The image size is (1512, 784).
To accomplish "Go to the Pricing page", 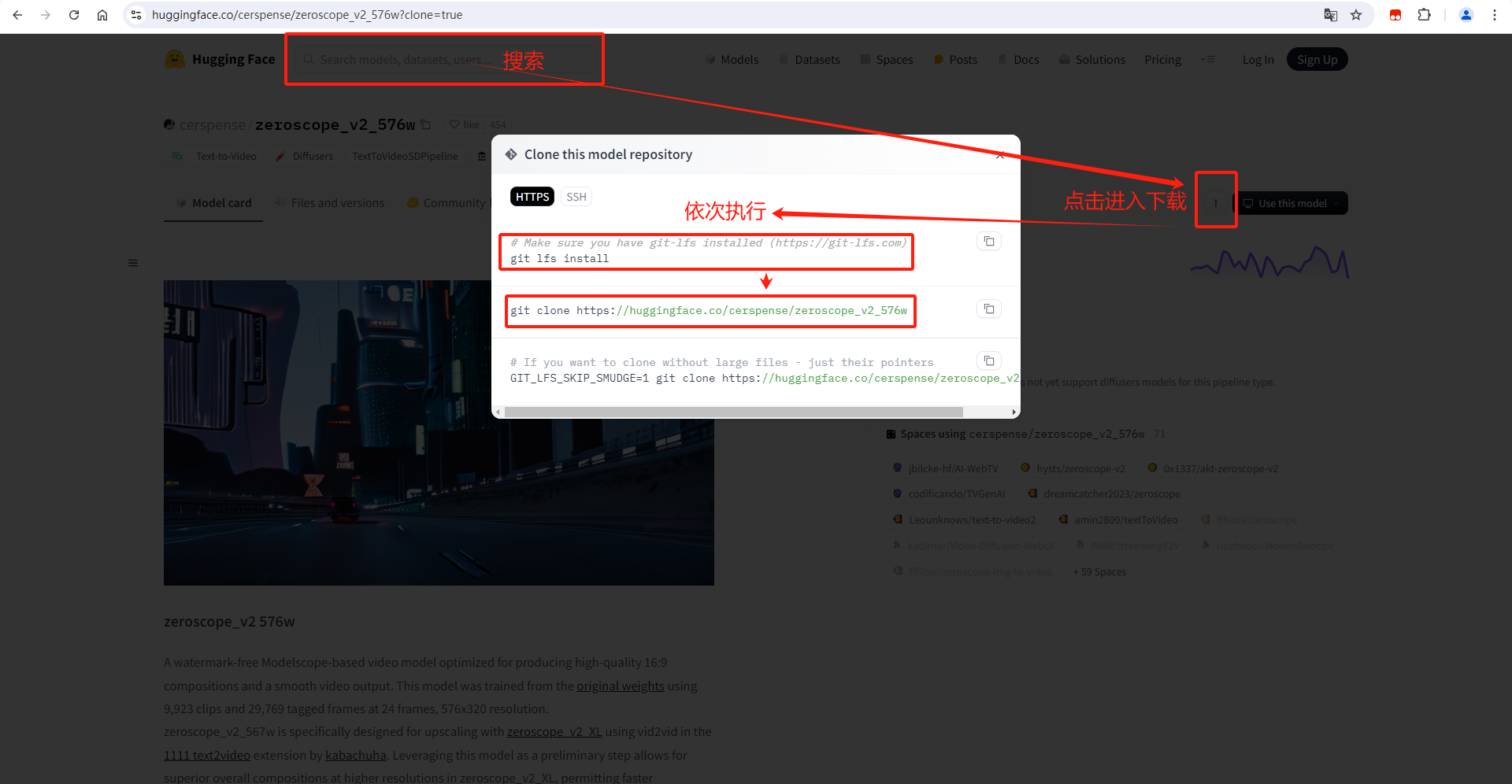I will click(x=1162, y=60).
